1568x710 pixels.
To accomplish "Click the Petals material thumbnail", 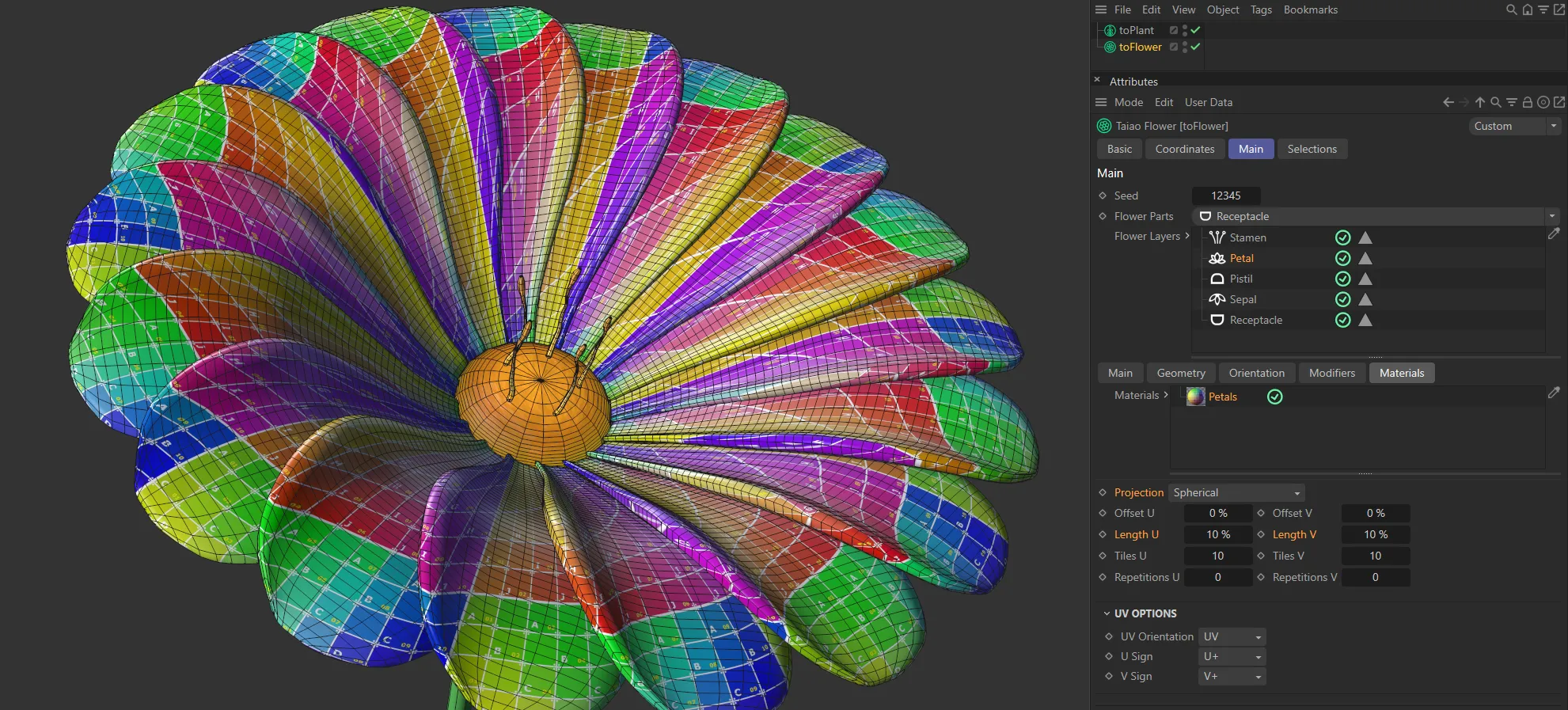I will pos(1195,397).
